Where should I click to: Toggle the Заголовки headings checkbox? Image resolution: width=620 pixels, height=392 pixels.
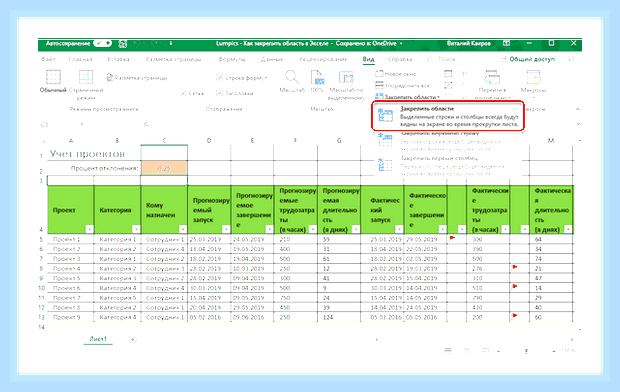coord(235,93)
